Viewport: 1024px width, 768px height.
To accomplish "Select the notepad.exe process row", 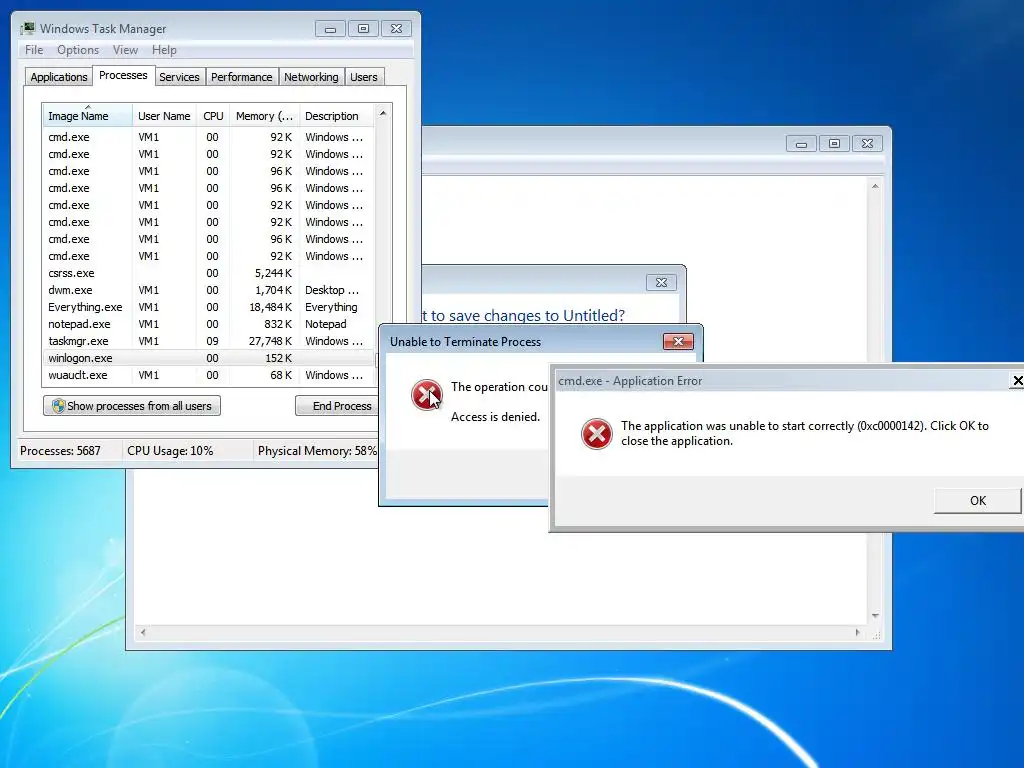I will (209, 324).
